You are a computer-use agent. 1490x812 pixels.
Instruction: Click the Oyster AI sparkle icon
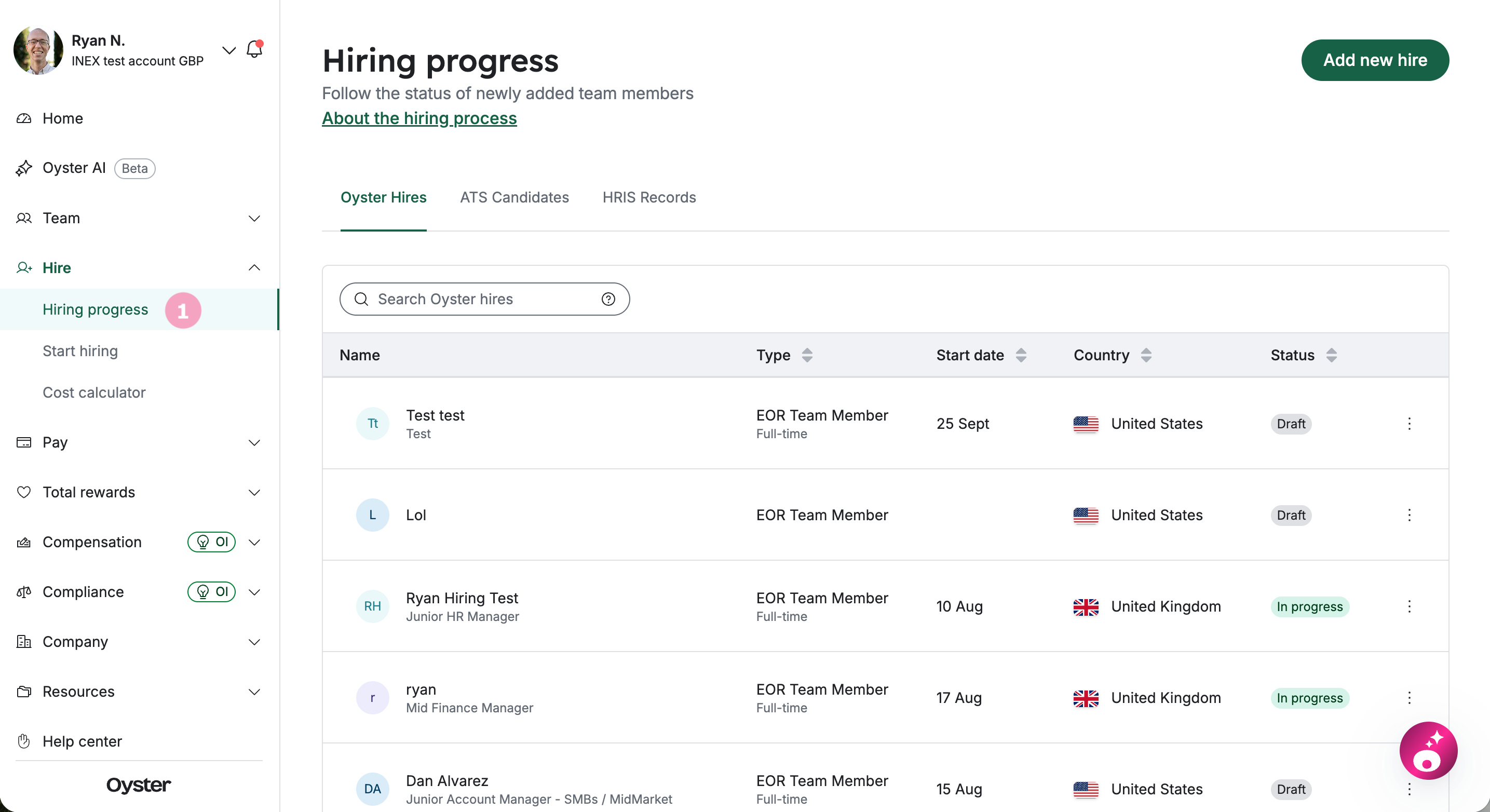click(24, 168)
